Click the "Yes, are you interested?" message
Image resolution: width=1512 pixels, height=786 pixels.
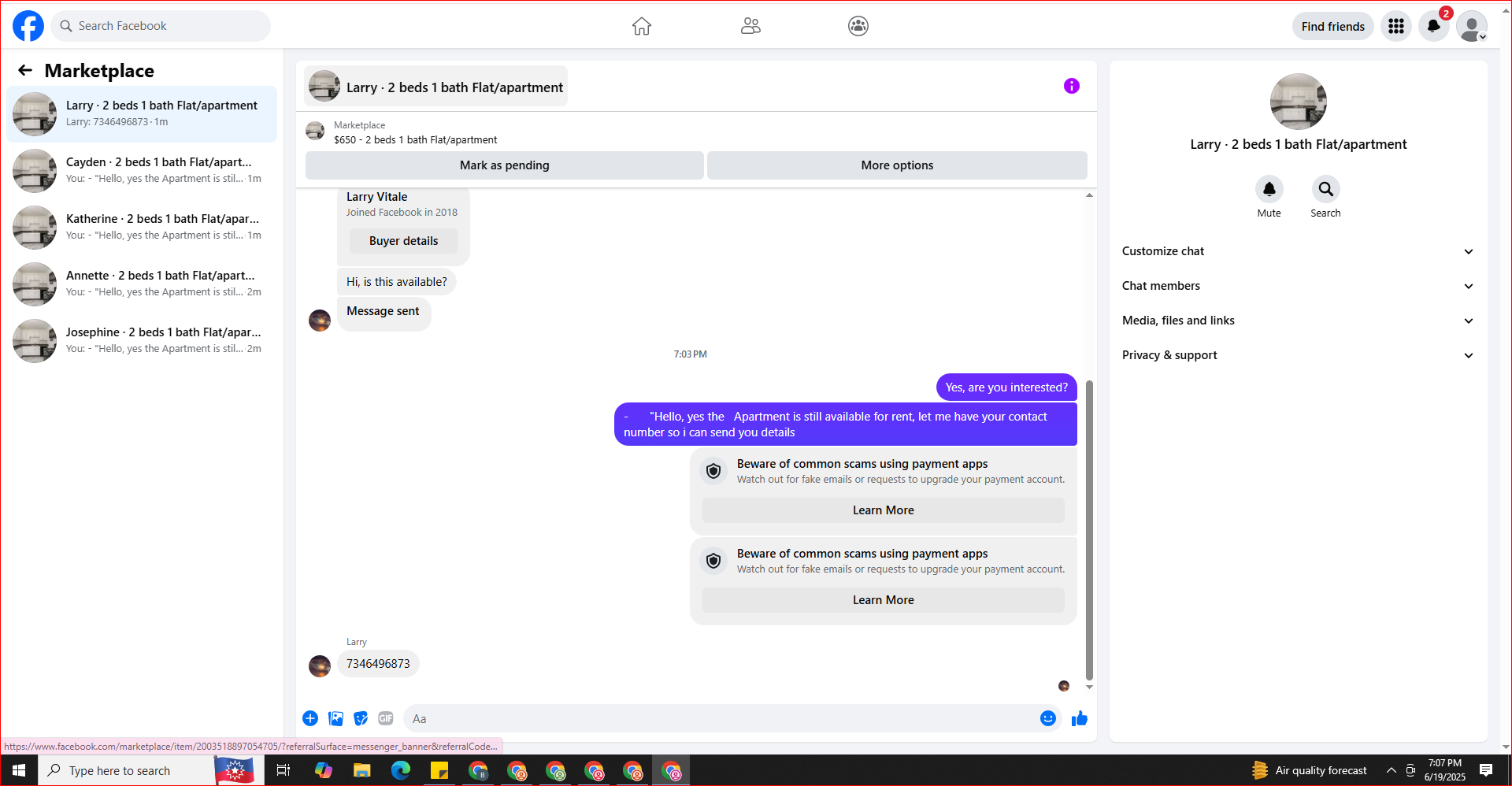pos(1006,387)
